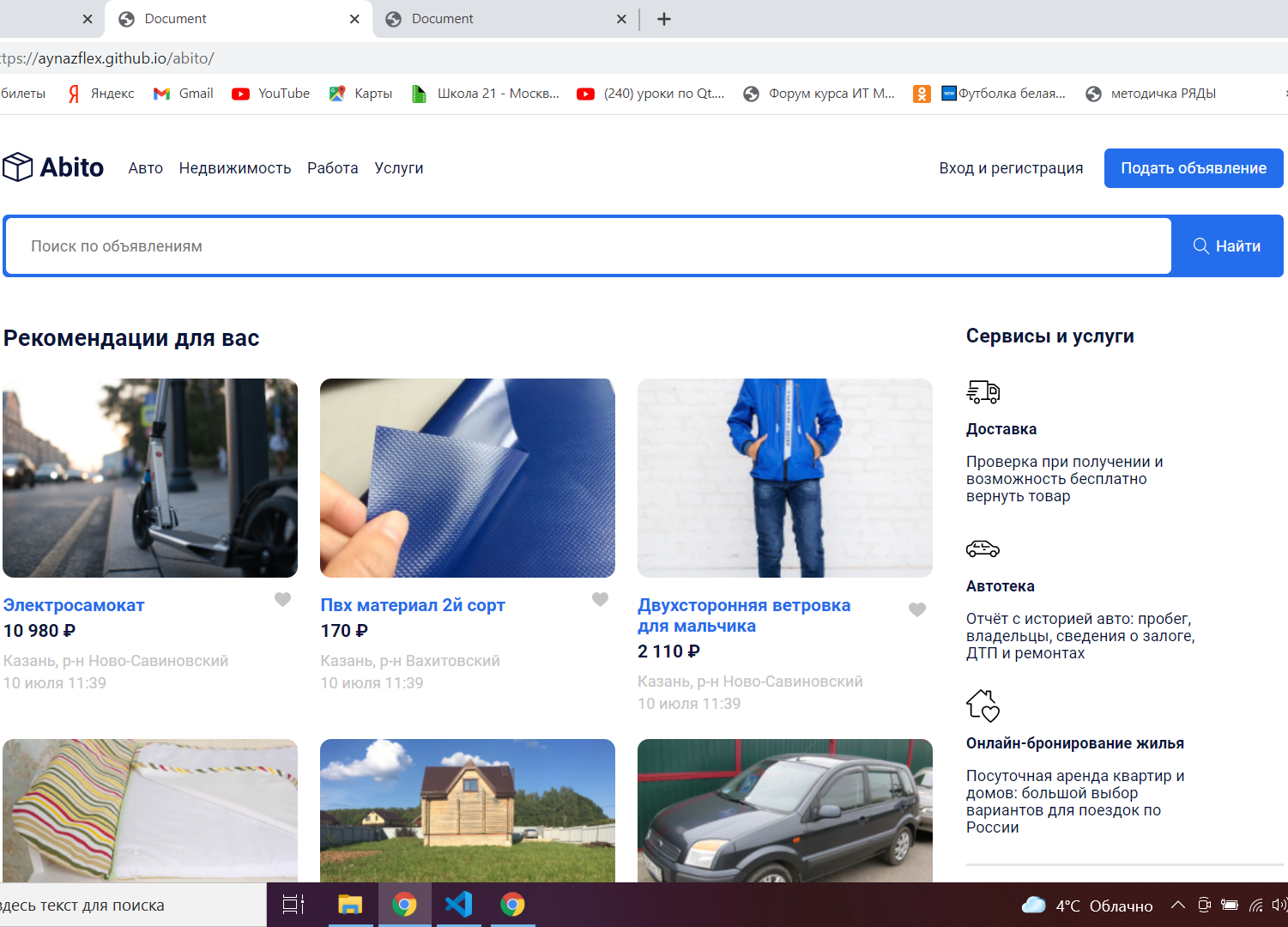Open Chrome from the taskbar
Image resolution: width=1288 pixels, height=927 pixels.
click(405, 904)
